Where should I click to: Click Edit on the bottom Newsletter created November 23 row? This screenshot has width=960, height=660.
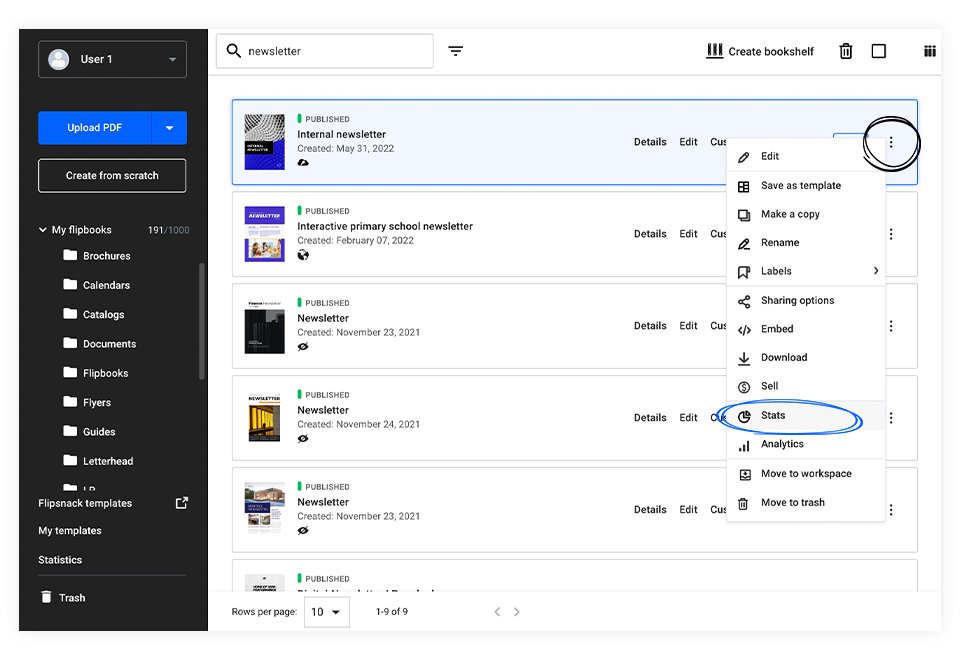(688, 509)
